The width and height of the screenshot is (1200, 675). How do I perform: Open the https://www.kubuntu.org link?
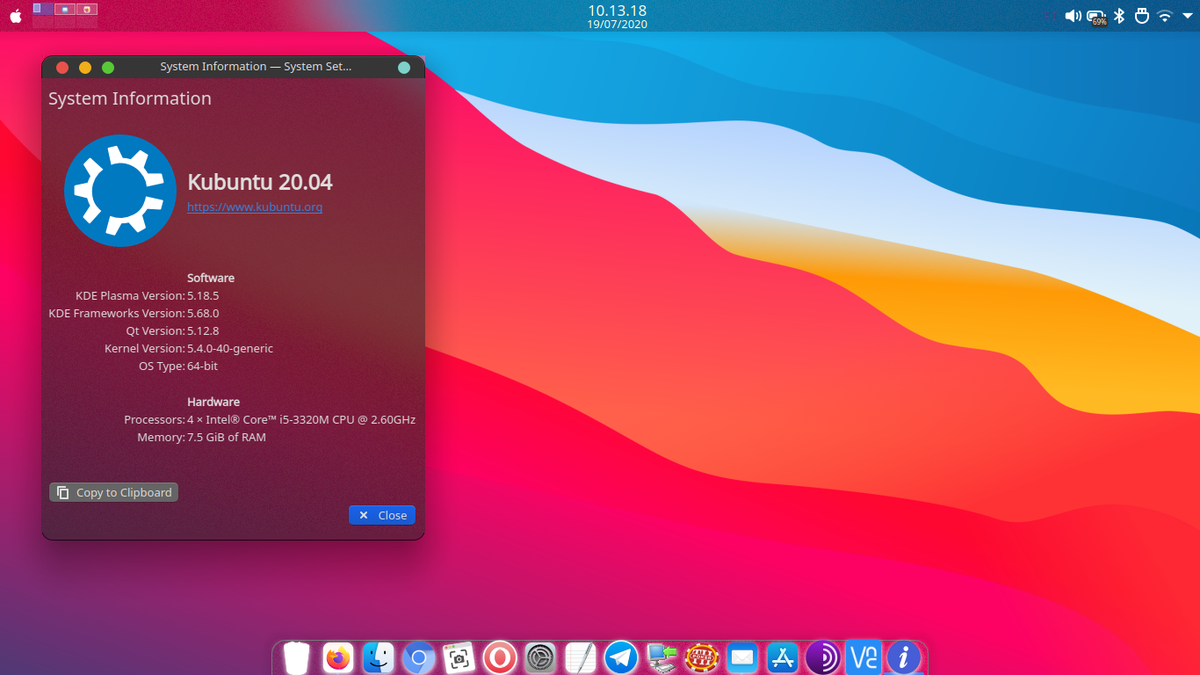(255, 207)
